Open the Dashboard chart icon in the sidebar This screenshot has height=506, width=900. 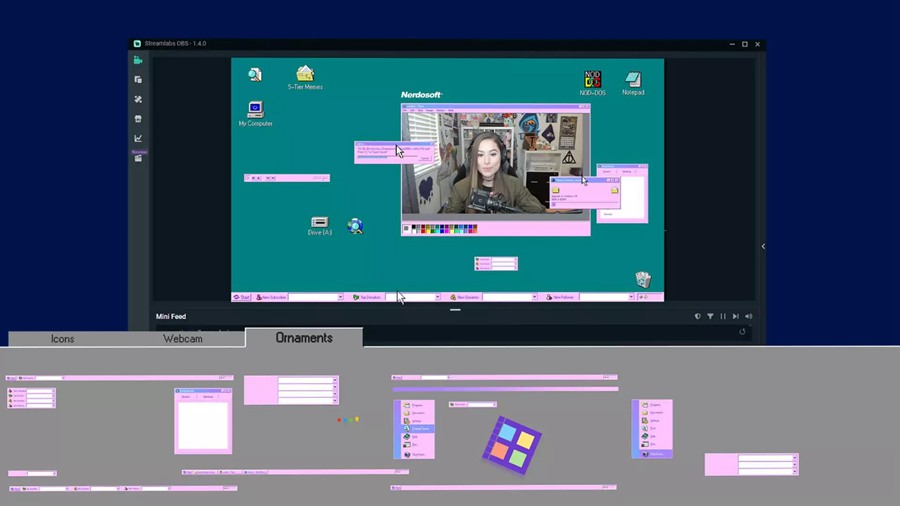click(x=138, y=138)
